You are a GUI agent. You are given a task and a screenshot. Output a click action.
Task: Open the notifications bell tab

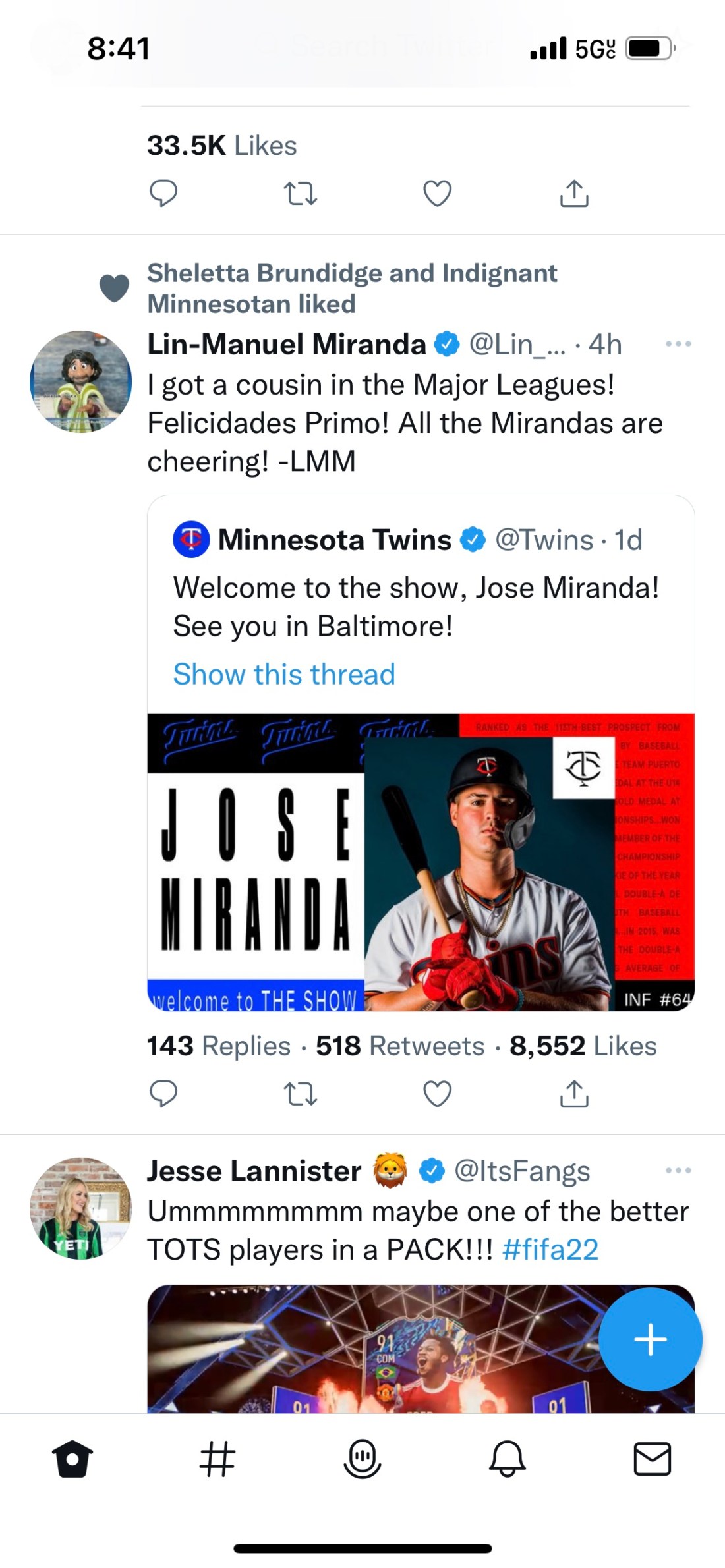click(507, 1459)
